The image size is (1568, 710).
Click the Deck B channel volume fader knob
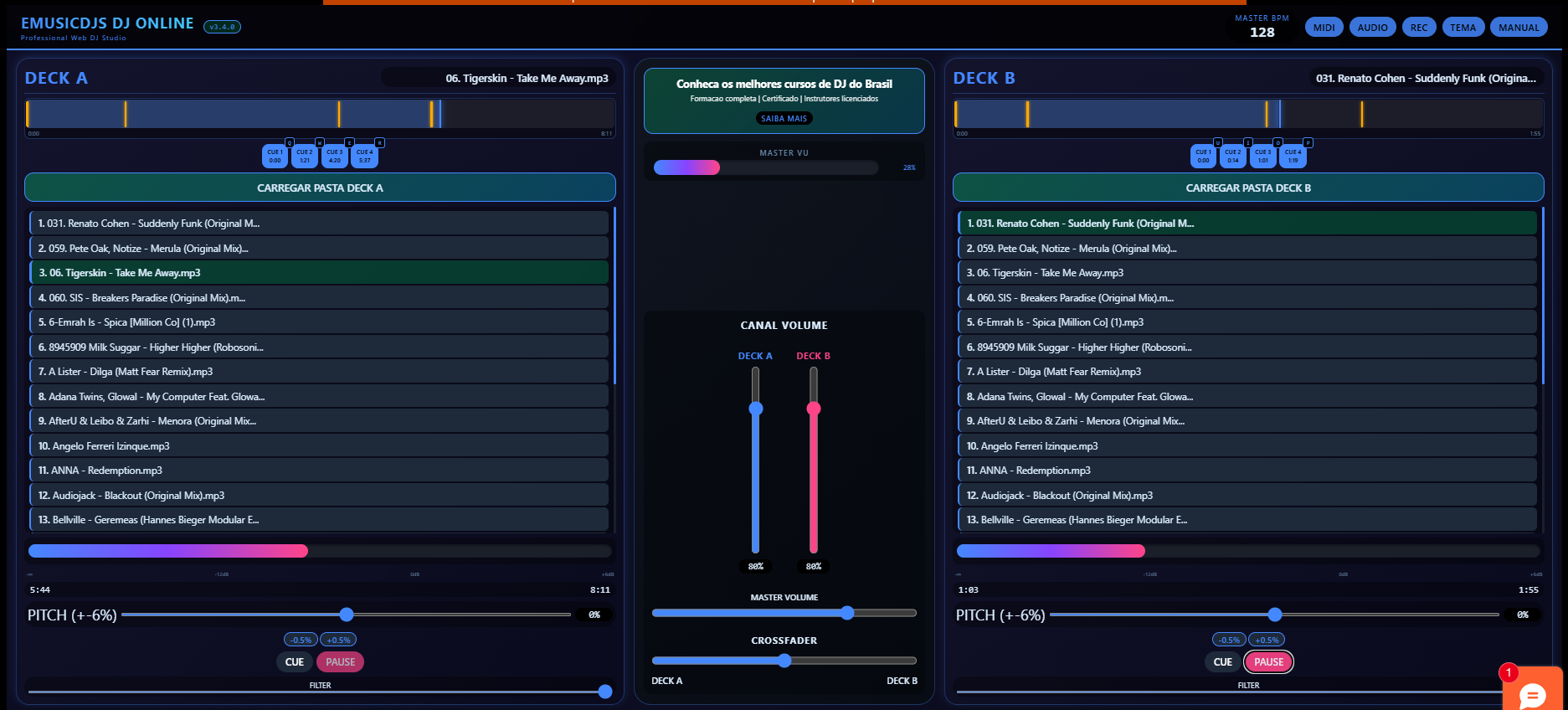[814, 409]
